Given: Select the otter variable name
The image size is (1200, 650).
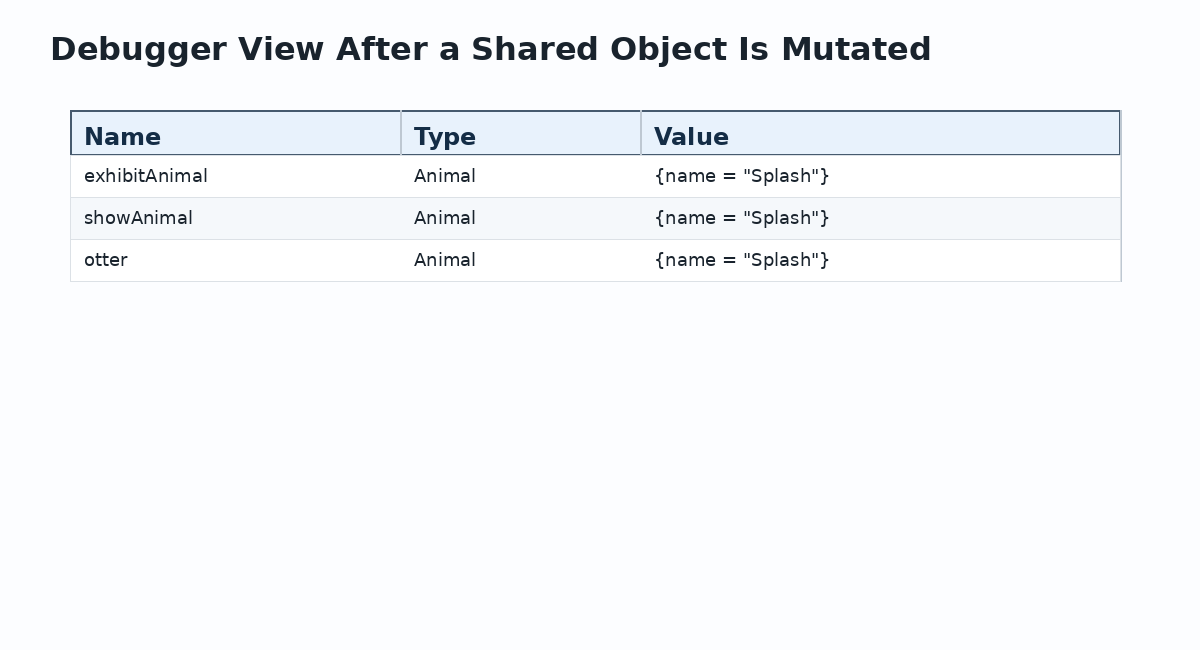Looking at the screenshot, I should coord(106,260).
